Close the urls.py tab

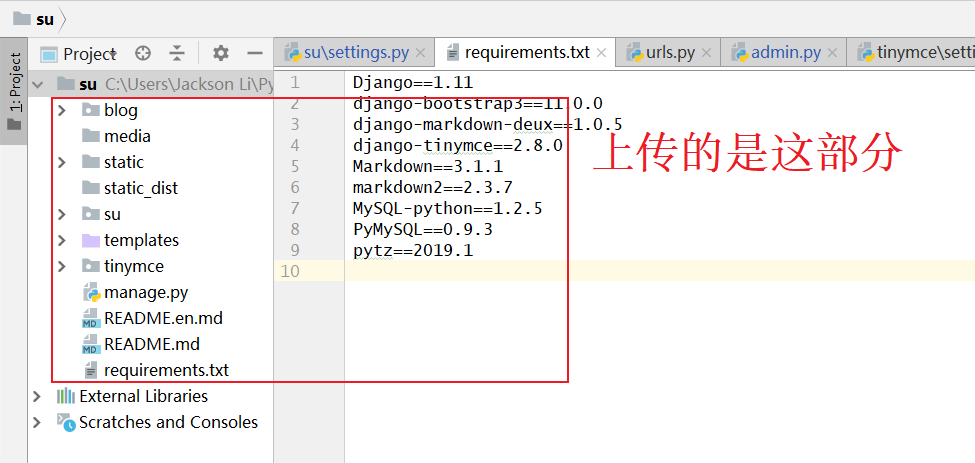click(706, 53)
